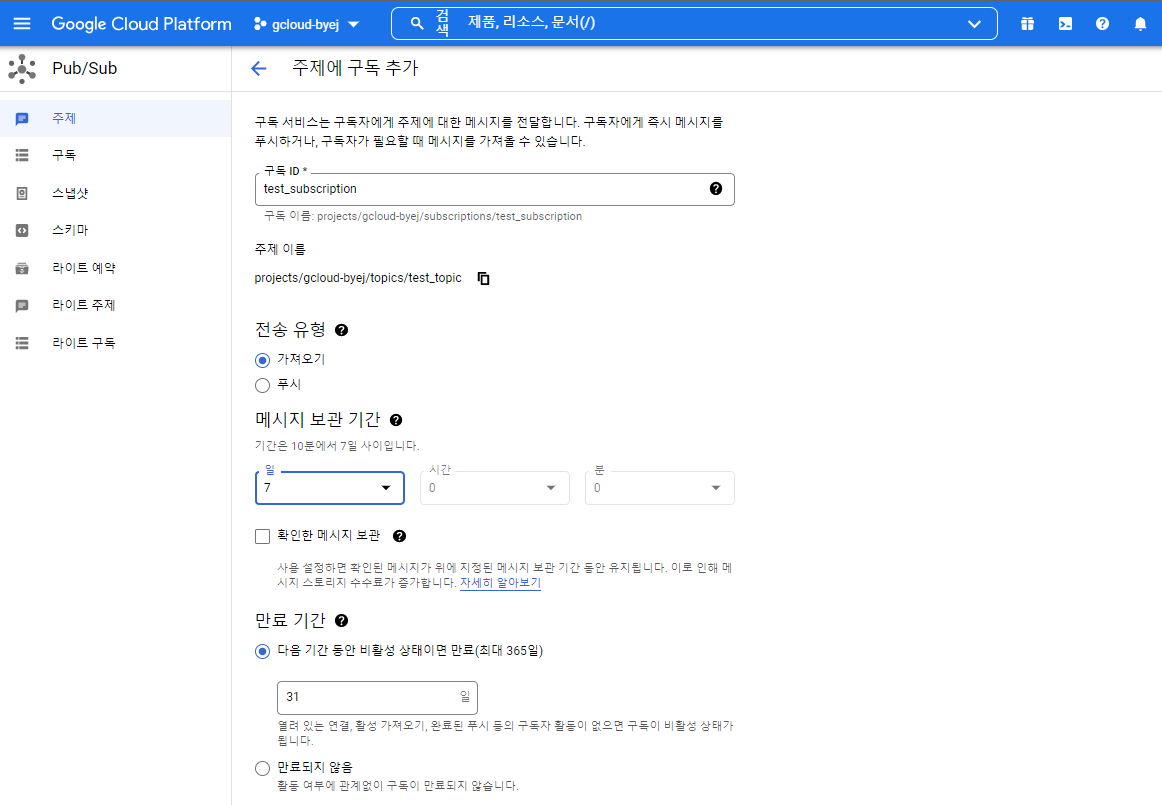Click the 주제 sidebar icon
The height and width of the screenshot is (805, 1162).
(22, 119)
